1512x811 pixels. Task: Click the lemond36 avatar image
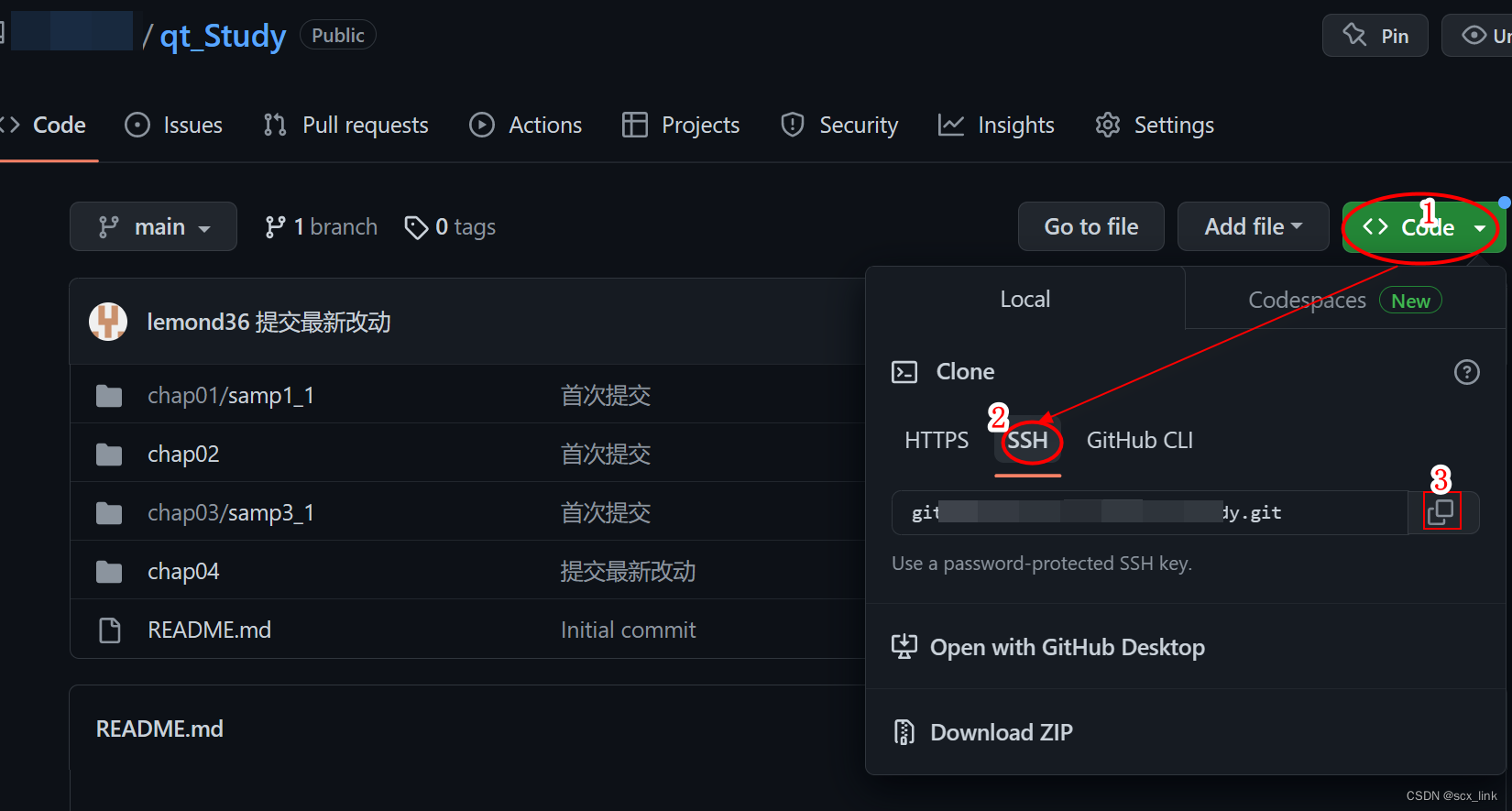(108, 322)
